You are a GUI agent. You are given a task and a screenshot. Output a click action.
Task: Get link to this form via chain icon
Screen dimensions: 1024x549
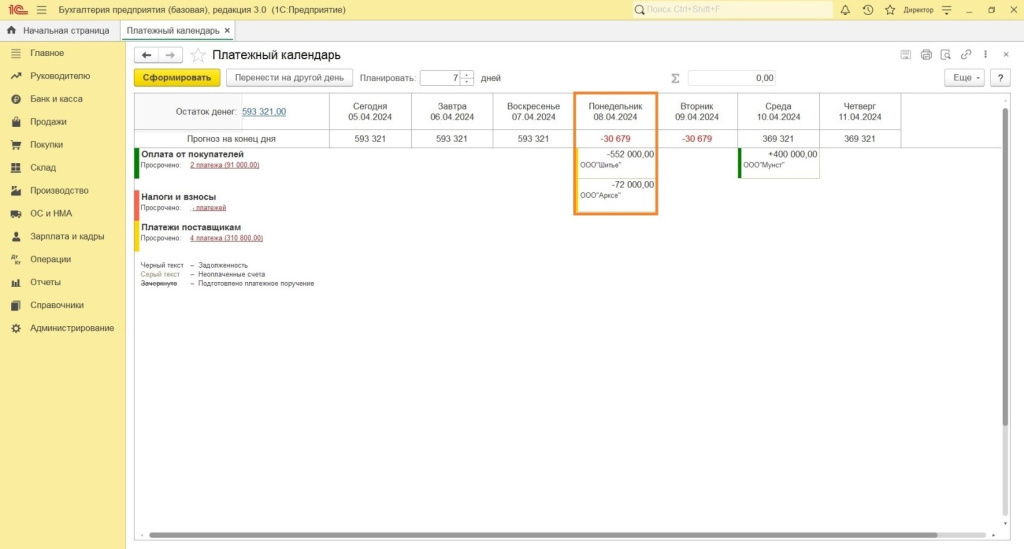966,55
